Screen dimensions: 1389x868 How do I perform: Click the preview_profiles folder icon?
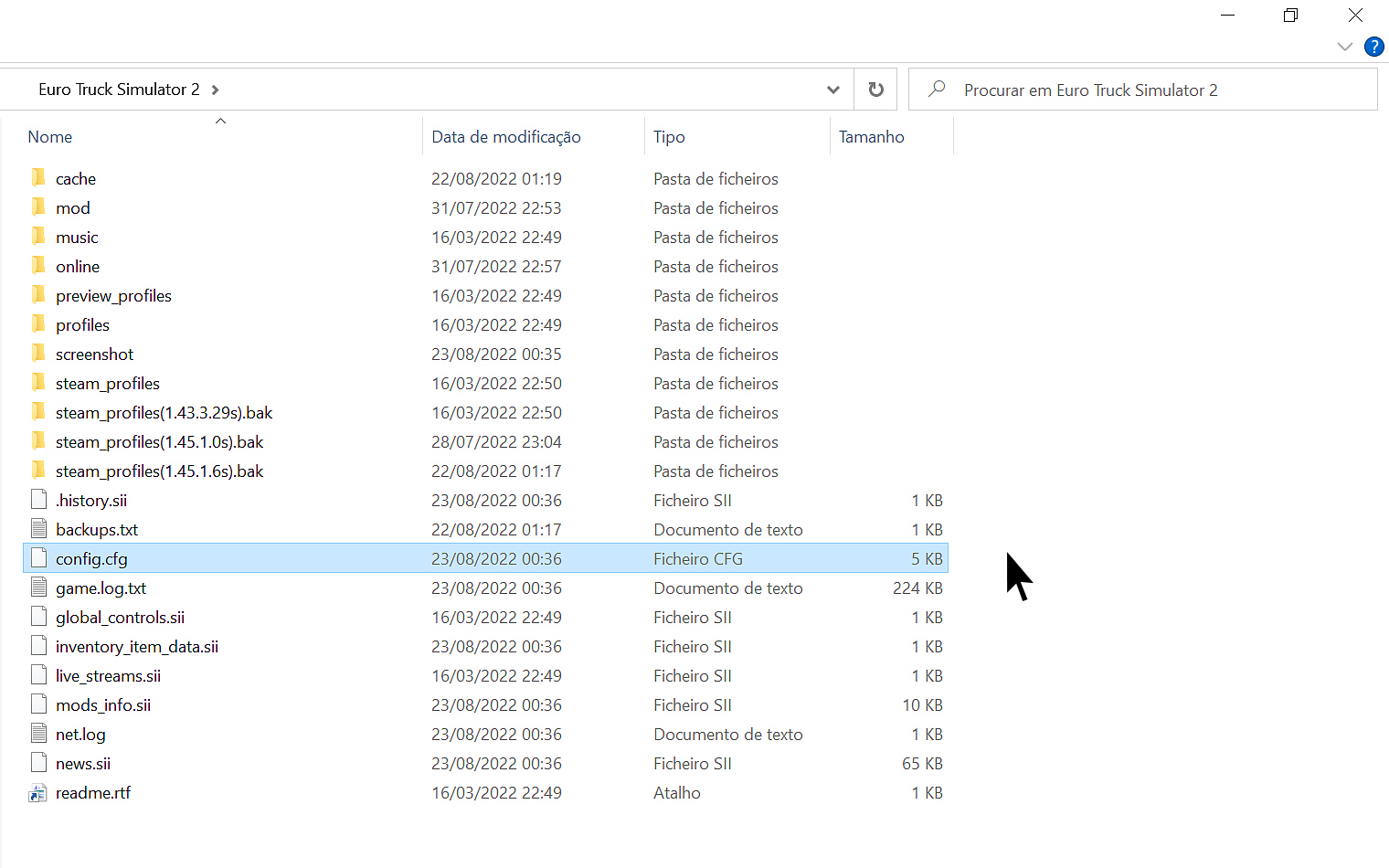38,295
